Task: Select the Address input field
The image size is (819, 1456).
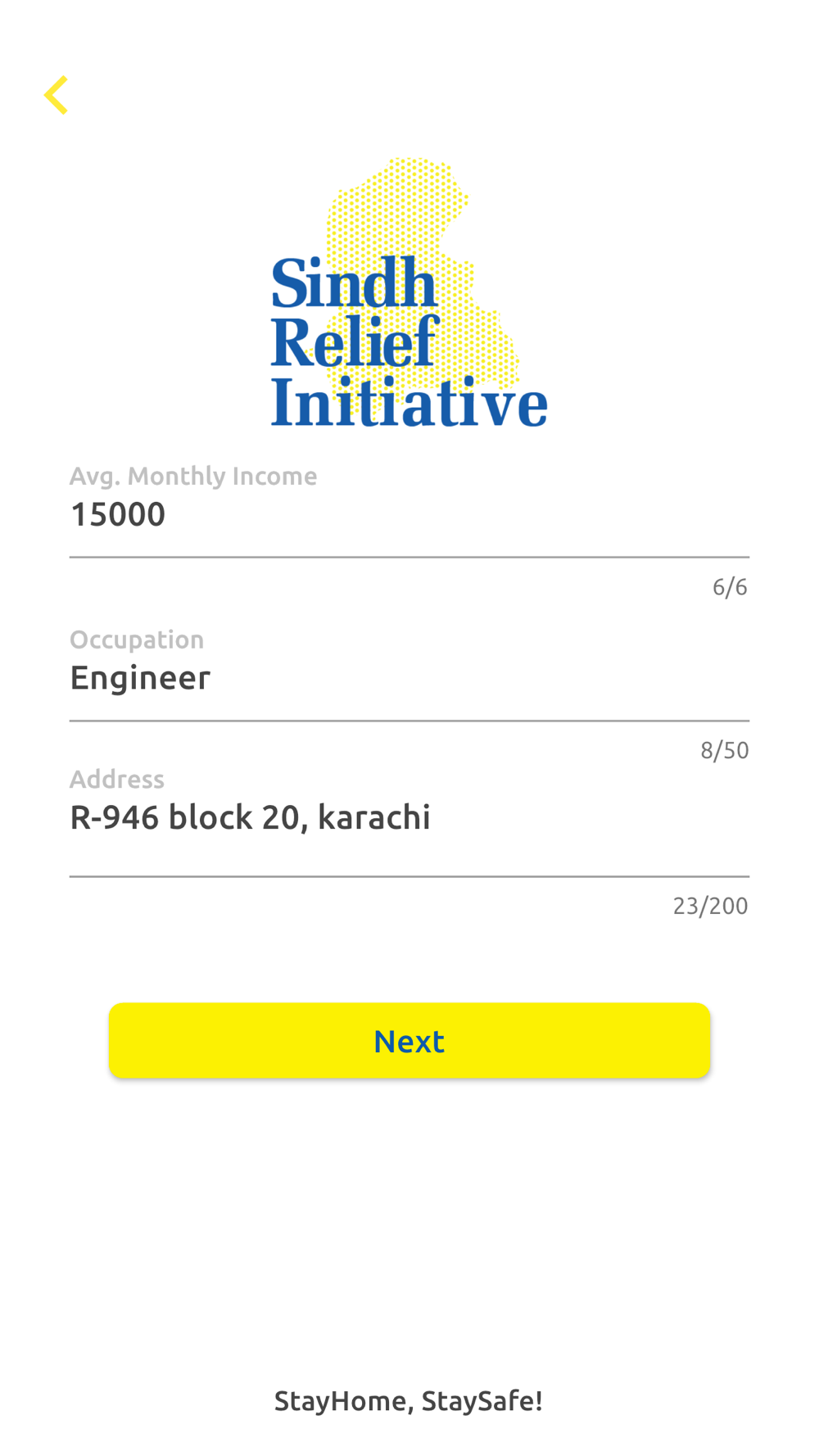Action: (x=409, y=821)
